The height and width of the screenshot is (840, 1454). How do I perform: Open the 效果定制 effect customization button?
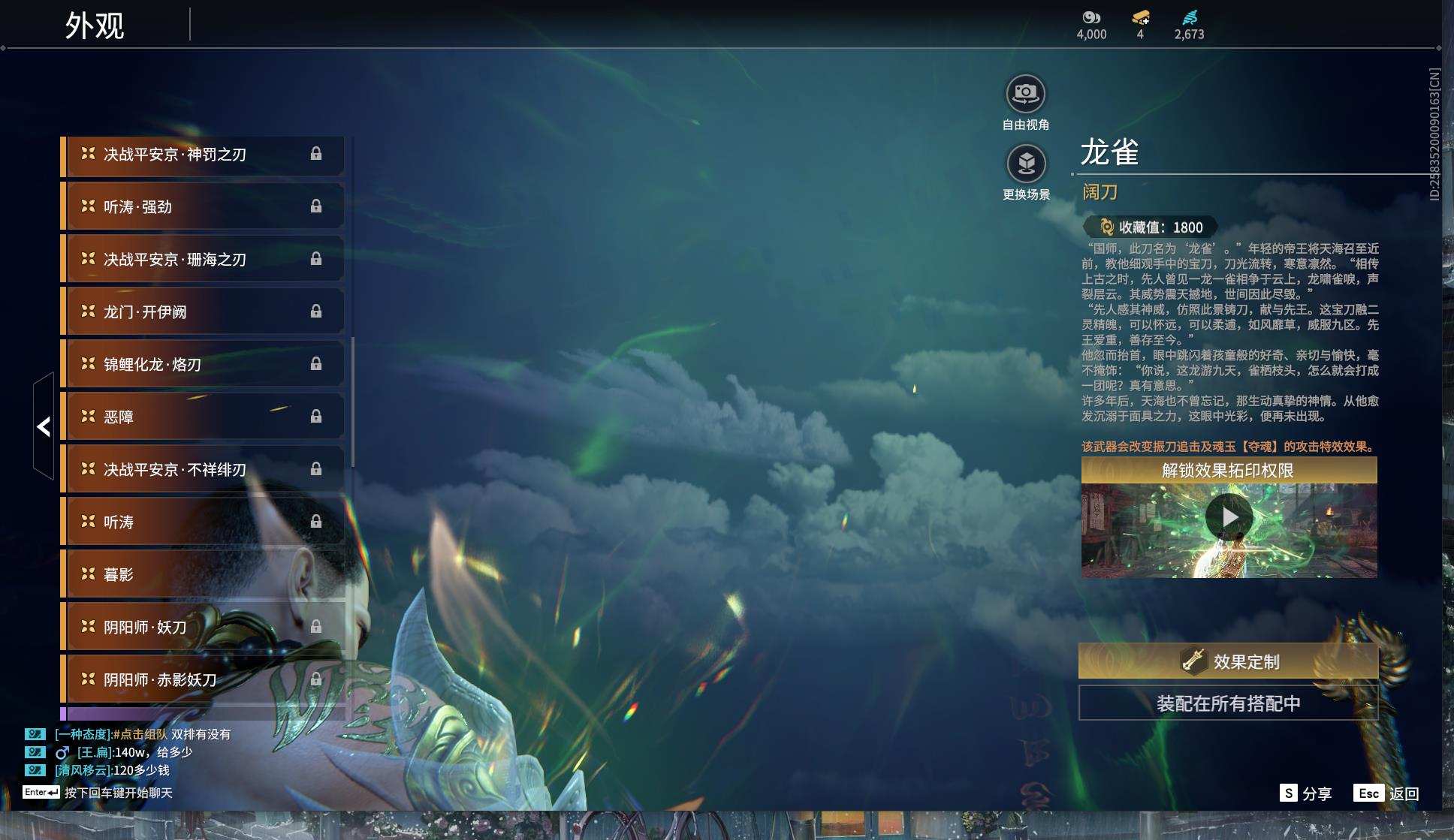(x=1228, y=661)
